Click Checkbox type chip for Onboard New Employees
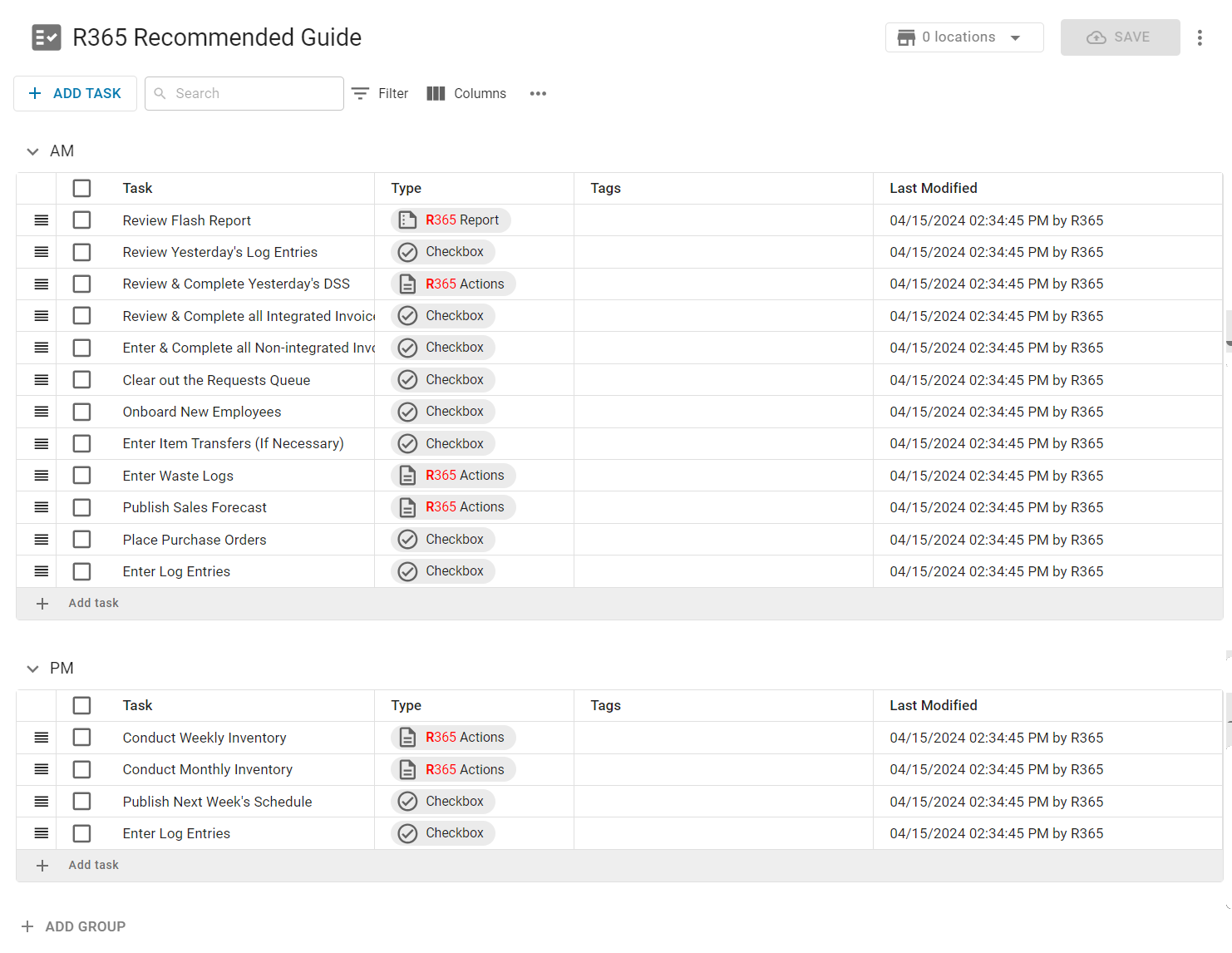Screen dimensions: 1232x953 (x=443, y=412)
